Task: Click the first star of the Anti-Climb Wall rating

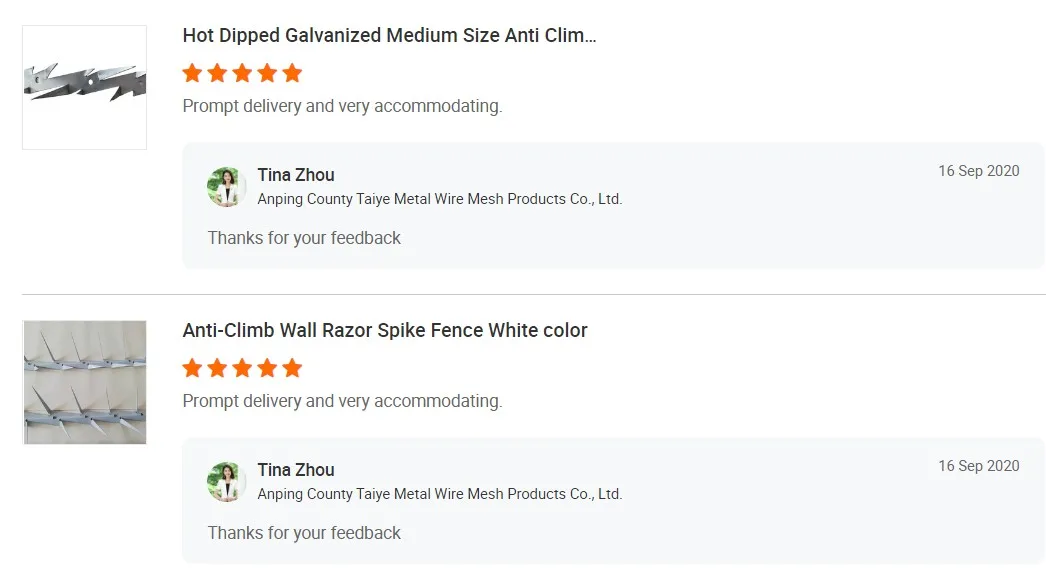Action: point(192,368)
